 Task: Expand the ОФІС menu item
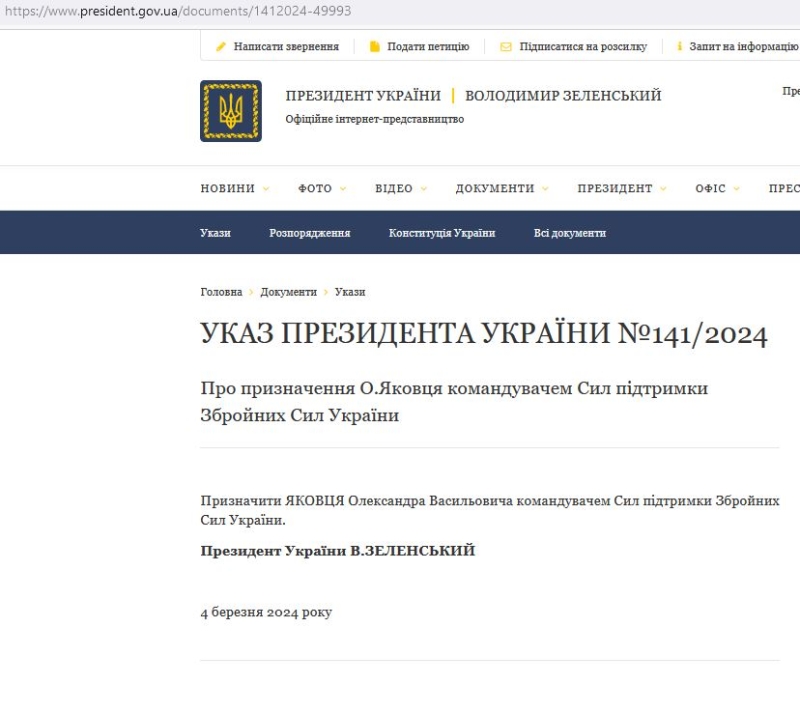pyautogui.click(x=718, y=189)
